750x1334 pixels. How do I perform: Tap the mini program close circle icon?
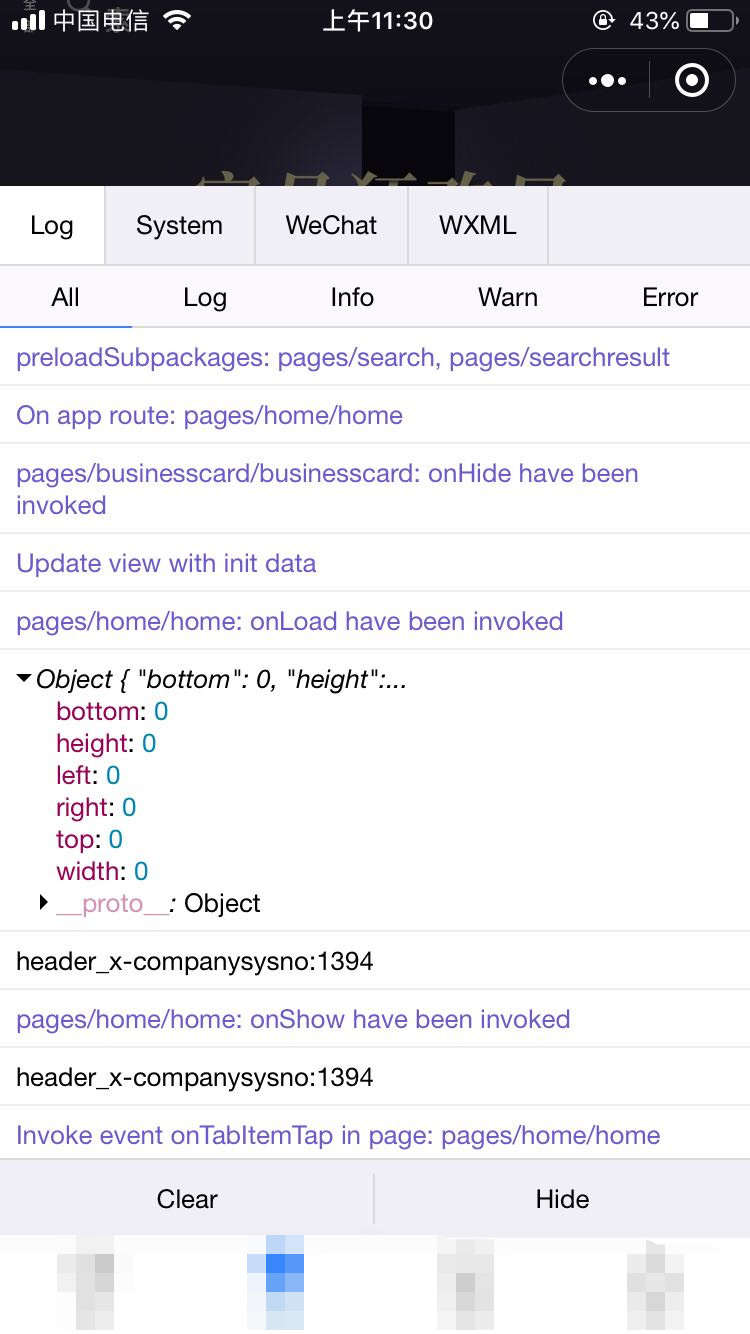(x=691, y=80)
